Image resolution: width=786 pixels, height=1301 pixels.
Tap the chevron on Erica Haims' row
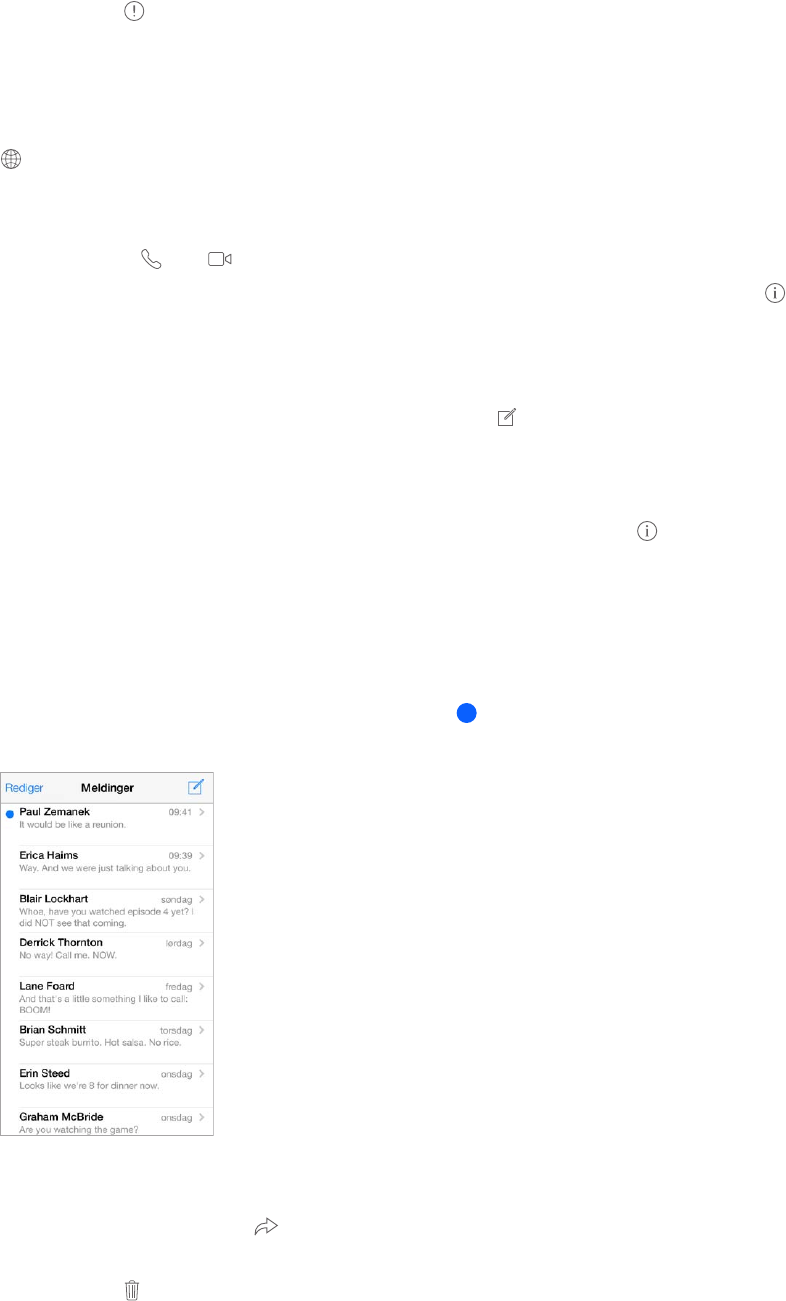tap(202, 856)
